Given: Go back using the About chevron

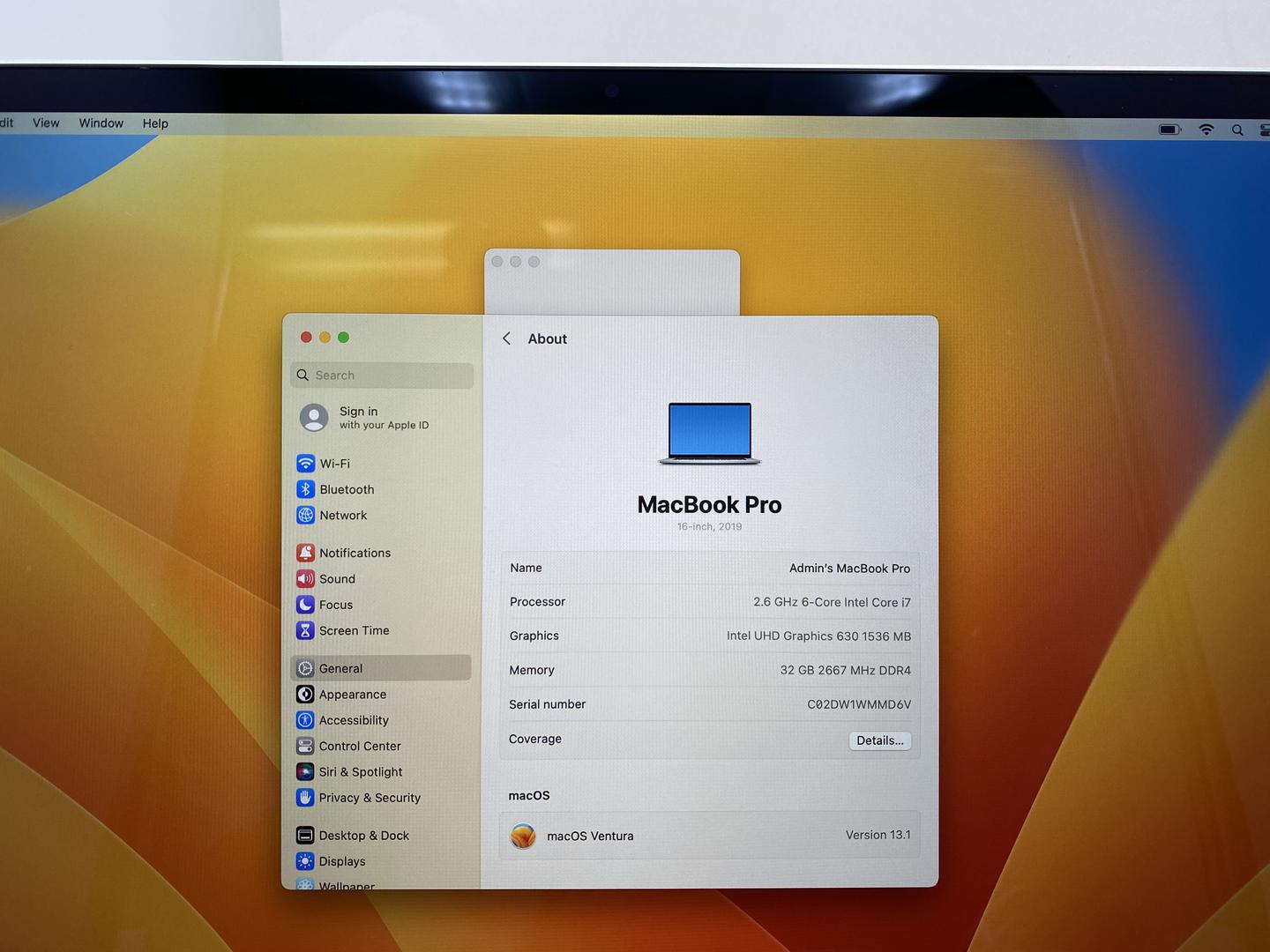Looking at the screenshot, I should 506,338.
